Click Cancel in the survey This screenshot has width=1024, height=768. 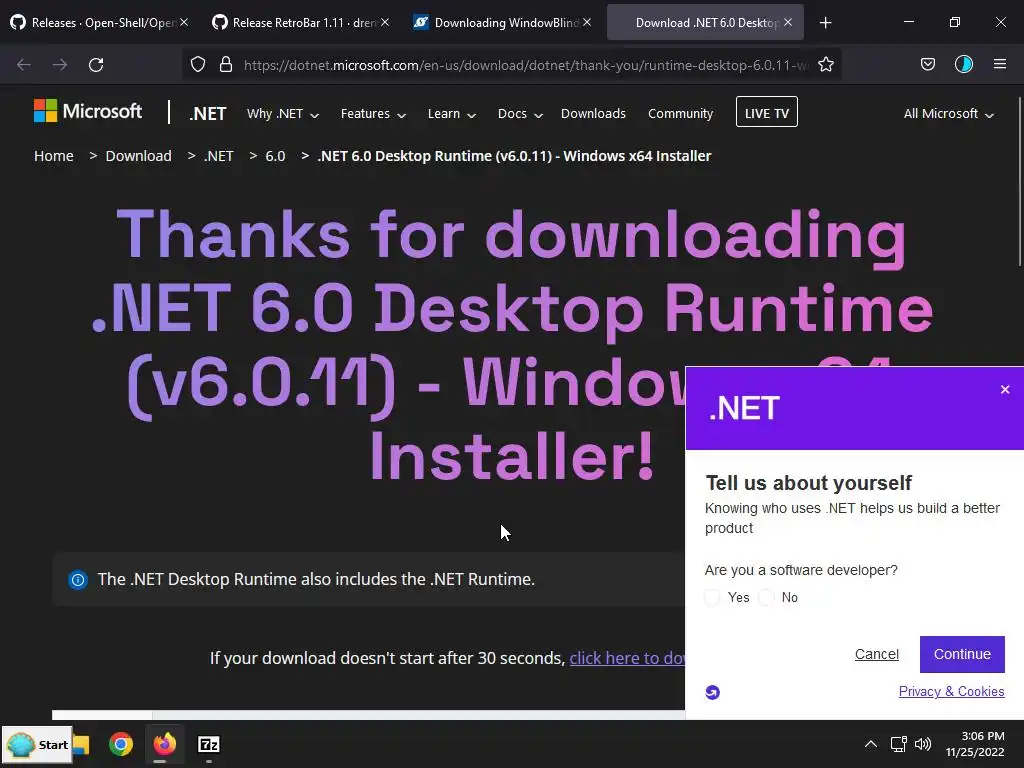click(x=876, y=654)
